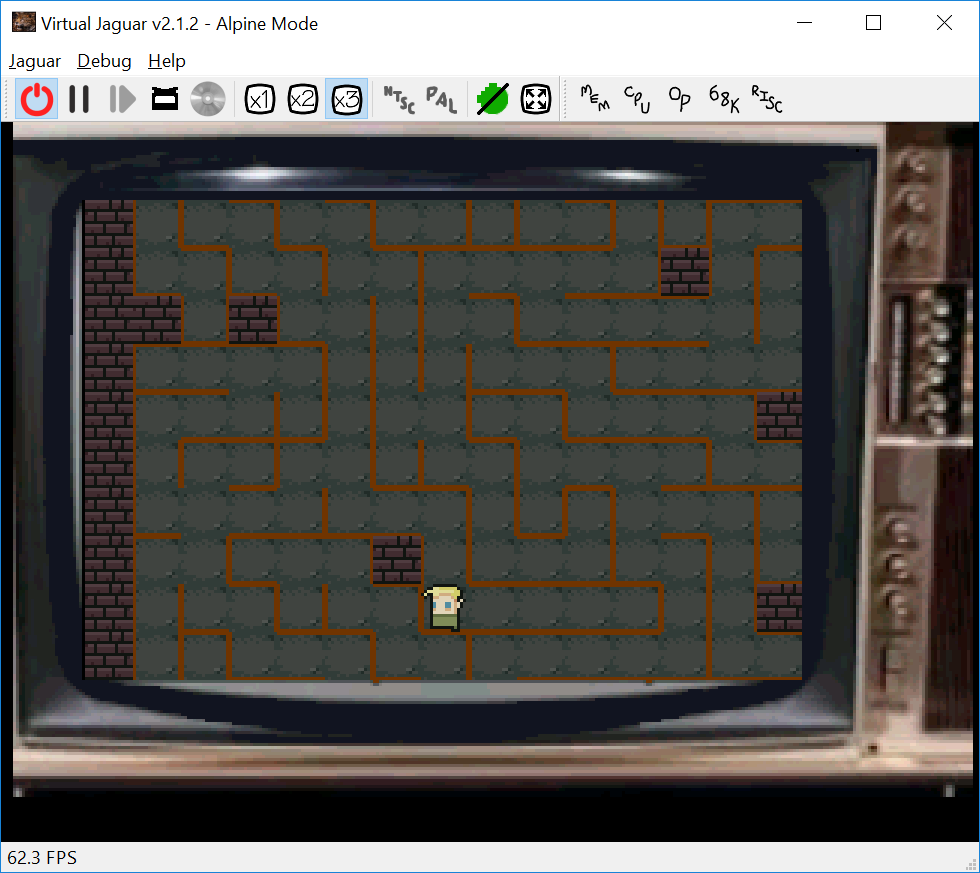
Task: Open the 68K disassembly browser
Action: (723, 99)
